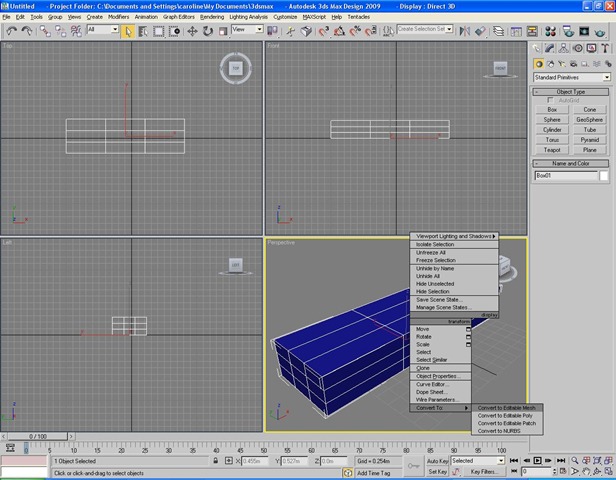The image size is (616, 480).
Task: Toggle Window/Crossing selection mode icon
Action: coord(174,31)
